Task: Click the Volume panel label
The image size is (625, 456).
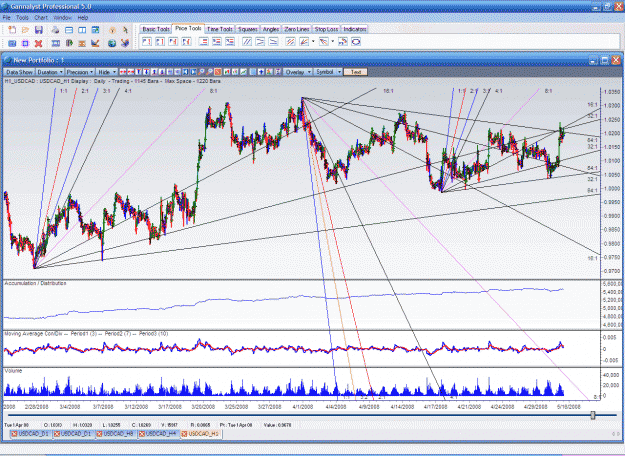Action: 13,371
